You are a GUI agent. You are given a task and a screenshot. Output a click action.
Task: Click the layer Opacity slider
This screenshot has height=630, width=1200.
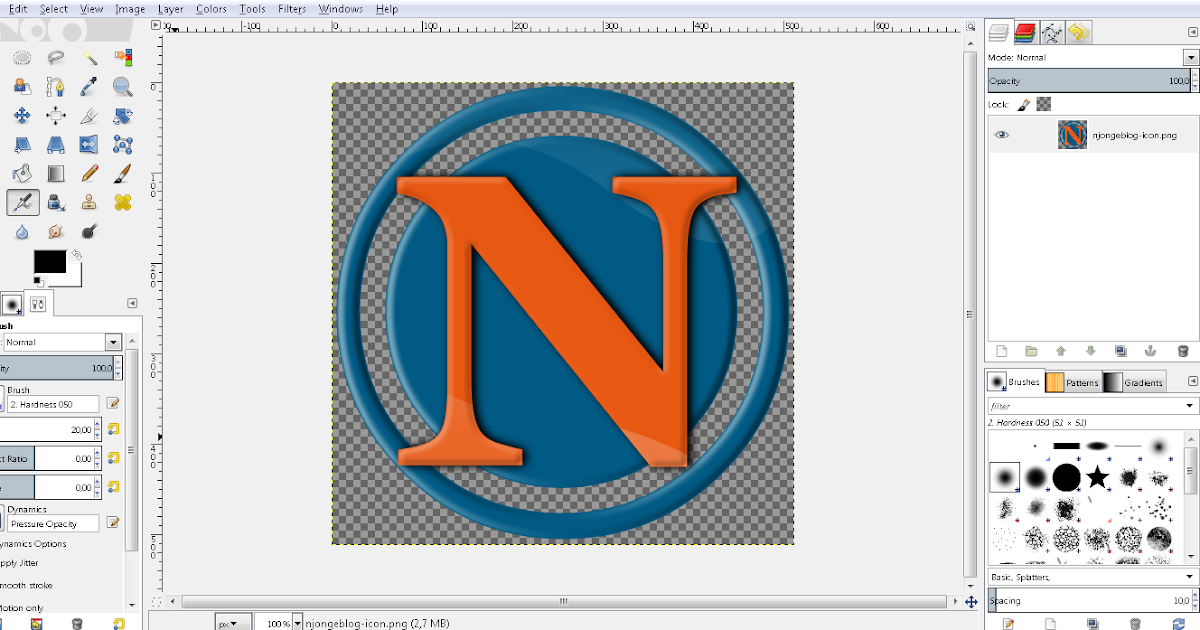click(1085, 81)
